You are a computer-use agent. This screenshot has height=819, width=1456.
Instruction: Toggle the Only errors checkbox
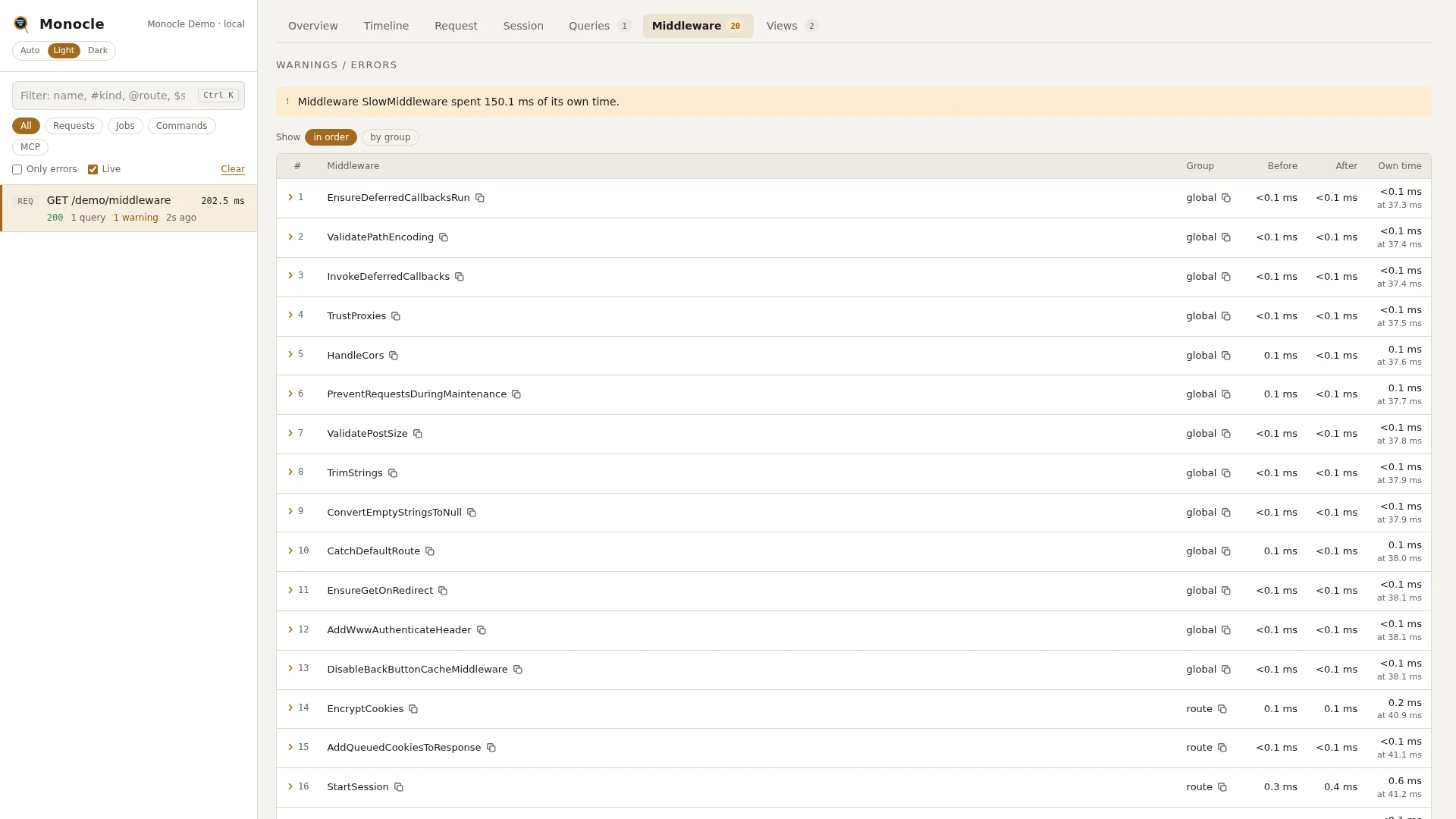[17, 170]
